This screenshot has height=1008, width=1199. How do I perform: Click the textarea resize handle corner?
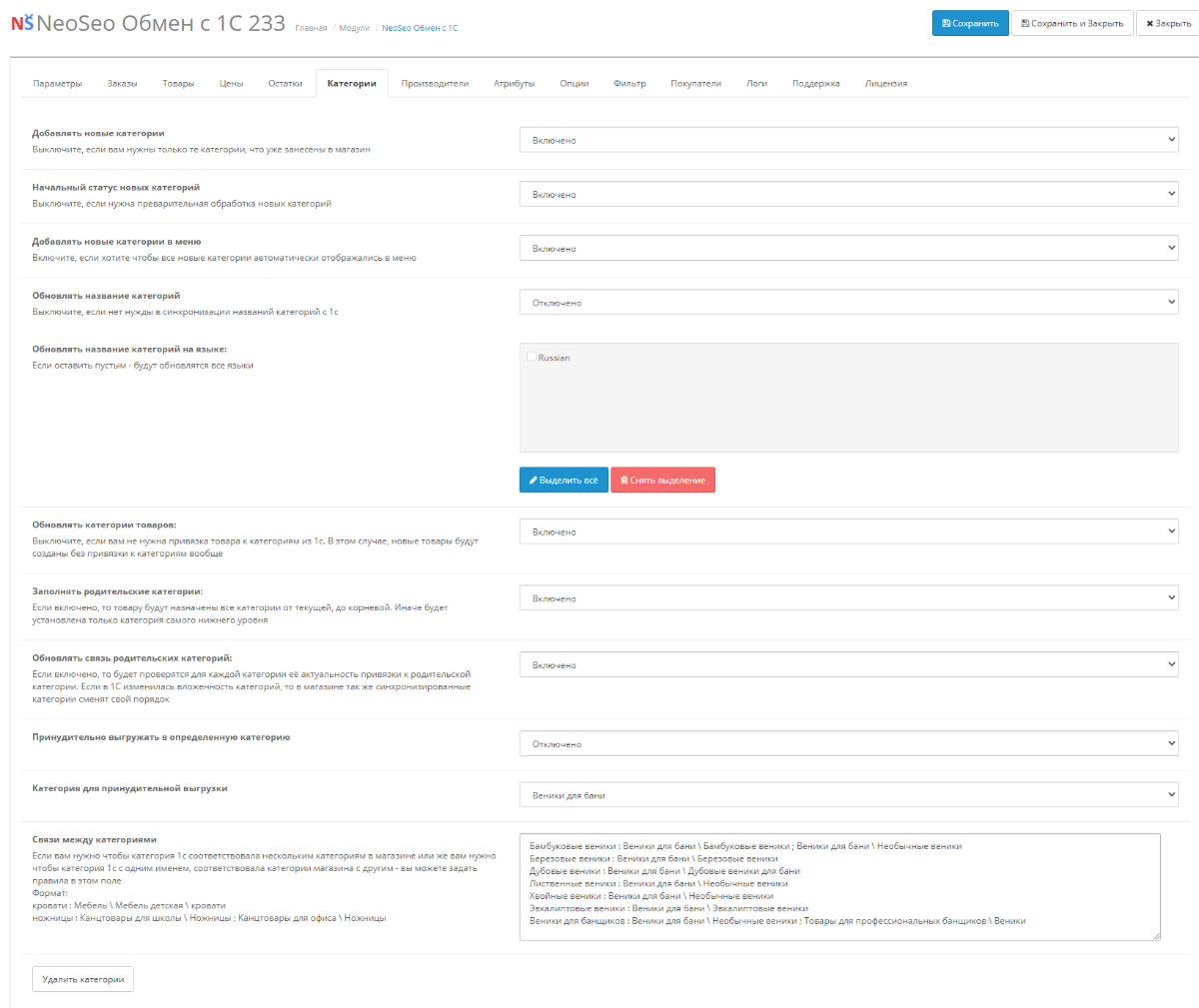[x=1156, y=936]
